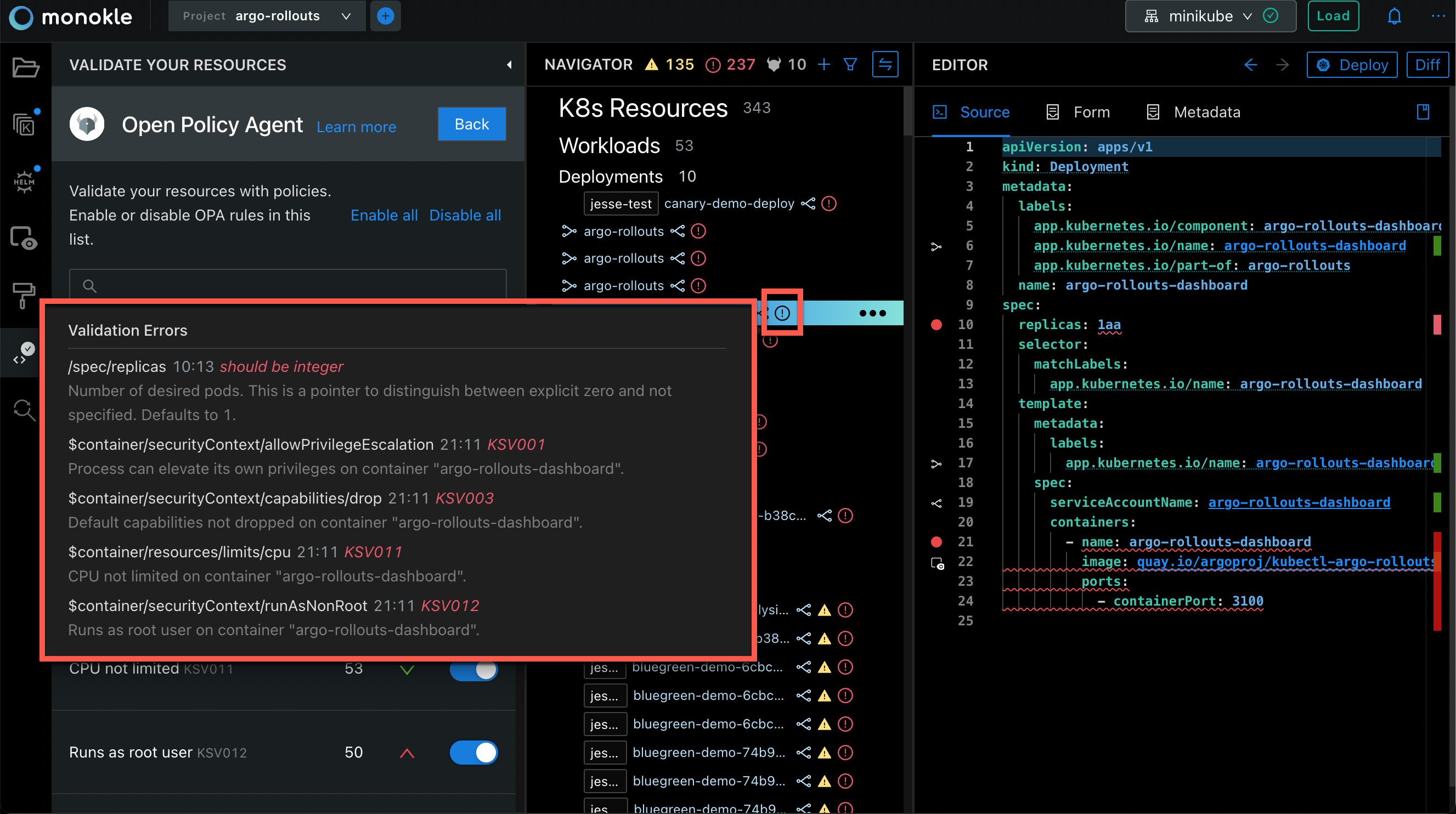Toggle the Runs as root user rule
The image size is (1456, 814).
pyautogui.click(x=473, y=753)
